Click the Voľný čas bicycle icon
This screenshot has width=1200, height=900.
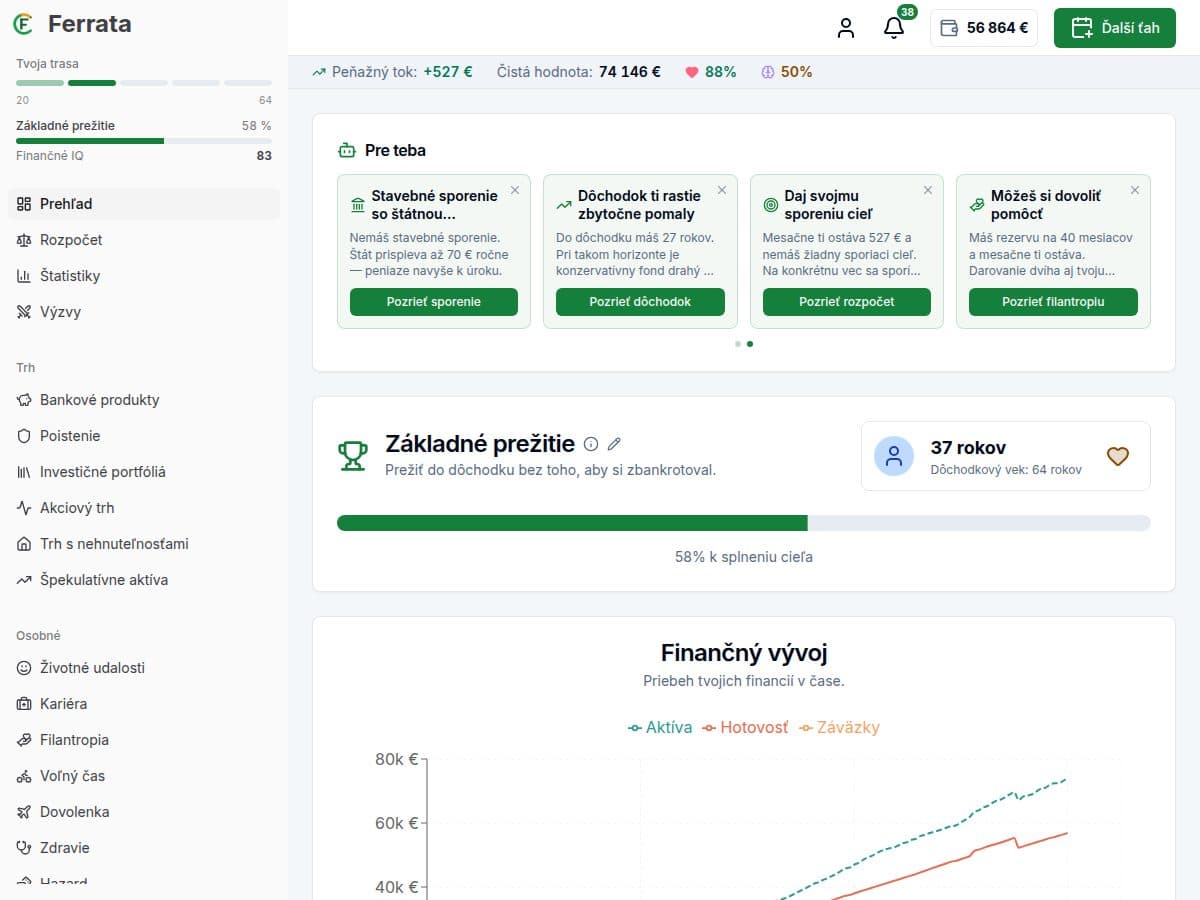click(x=24, y=776)
